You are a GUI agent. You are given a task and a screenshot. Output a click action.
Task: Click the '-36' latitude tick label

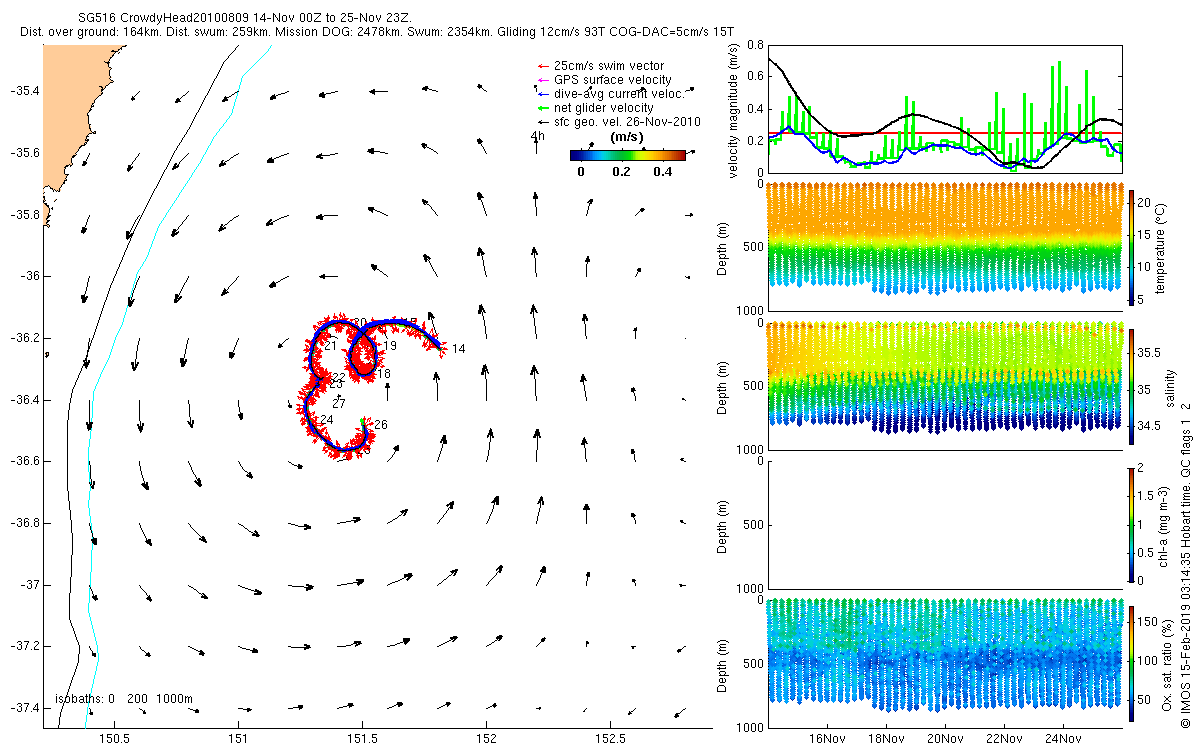coord(30,276)
